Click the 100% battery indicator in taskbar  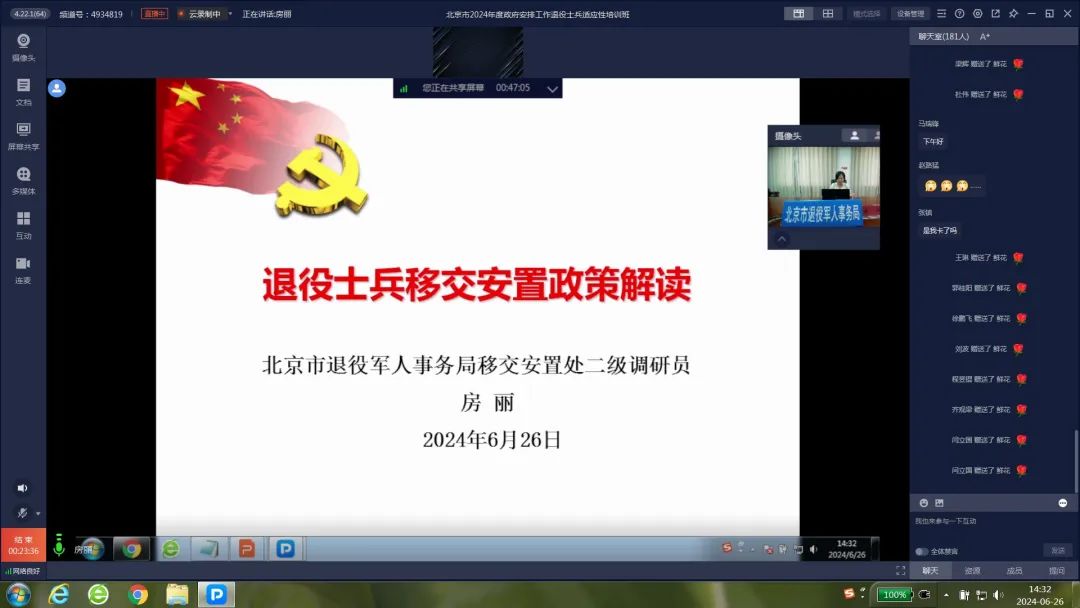(x=895, y=594)
